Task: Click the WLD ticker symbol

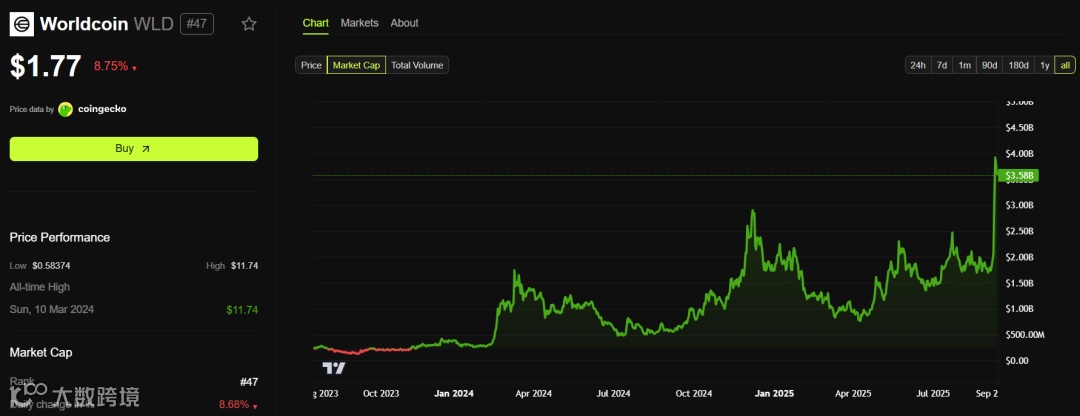Action: pyautogui.click(x=153, y=24)
